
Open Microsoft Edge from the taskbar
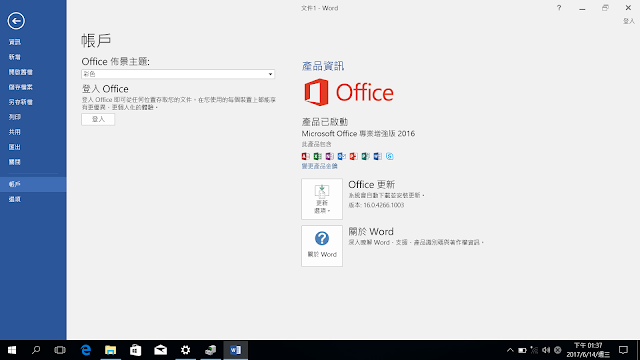pyautogui.click(x=86, y=350)
